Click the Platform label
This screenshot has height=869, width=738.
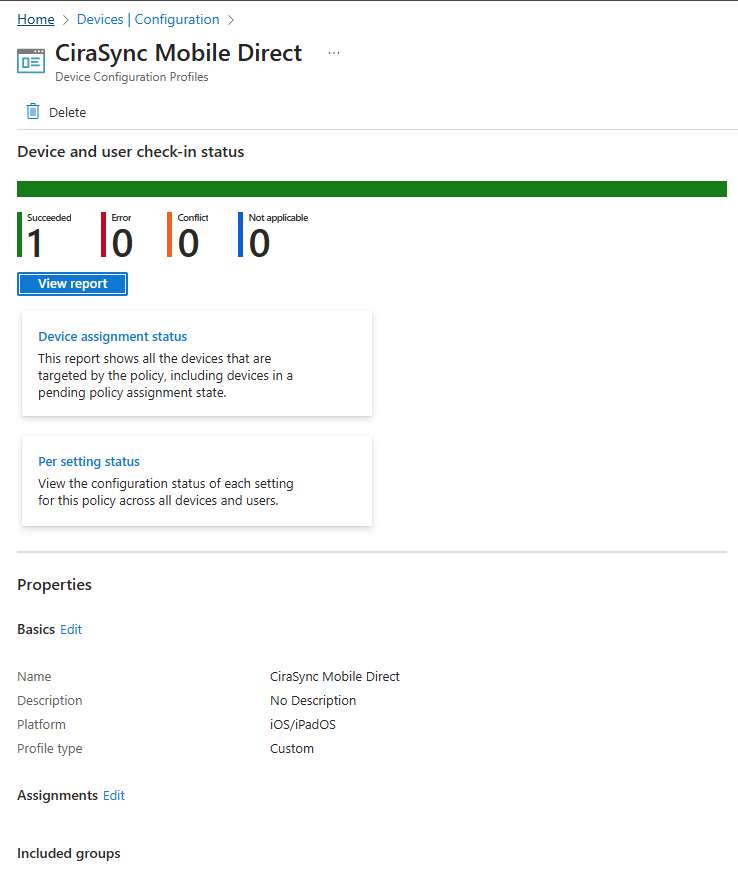click(x=41, y=725)
